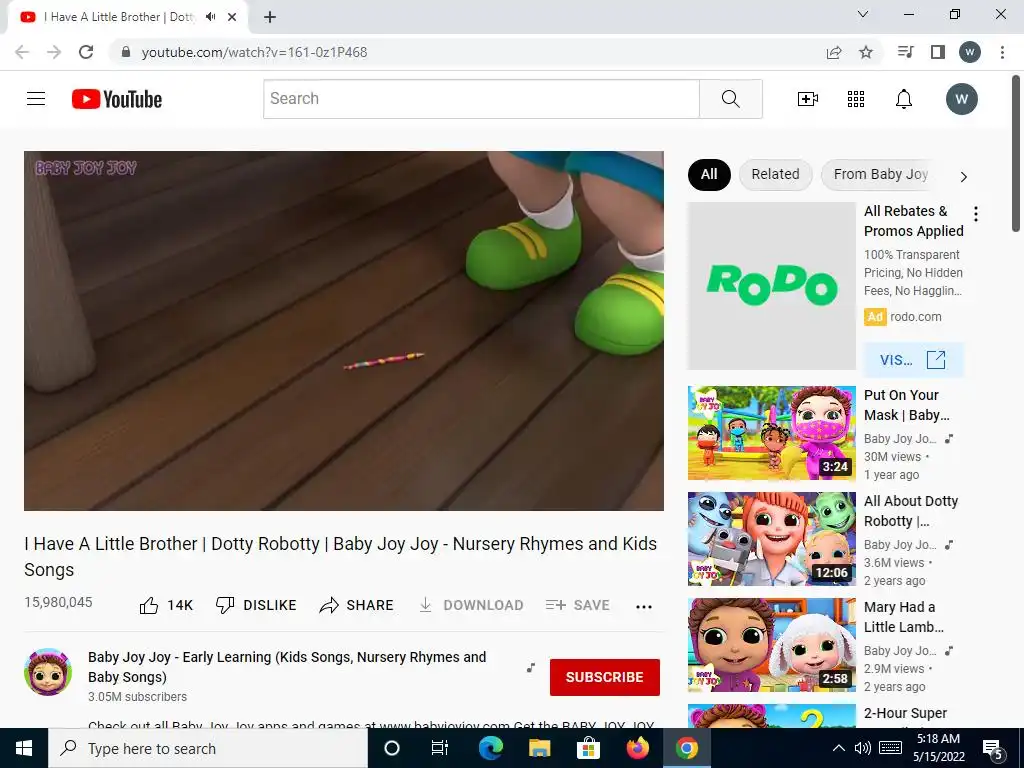Open the YouTube hamburger guide menu
This screenshot has height=768, width=1024.
[x=36, y=99]
